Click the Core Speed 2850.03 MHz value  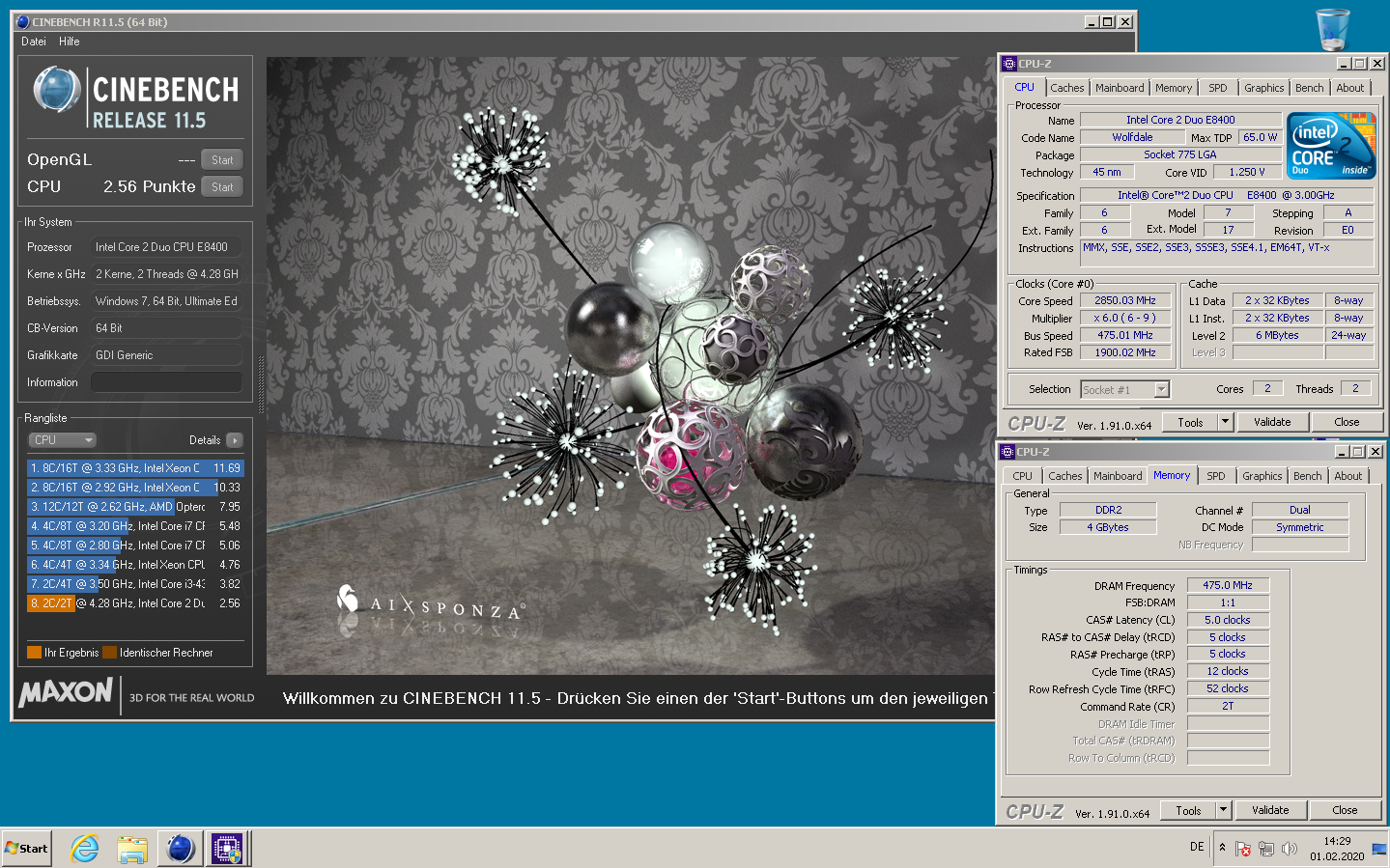click(1125, 301)
